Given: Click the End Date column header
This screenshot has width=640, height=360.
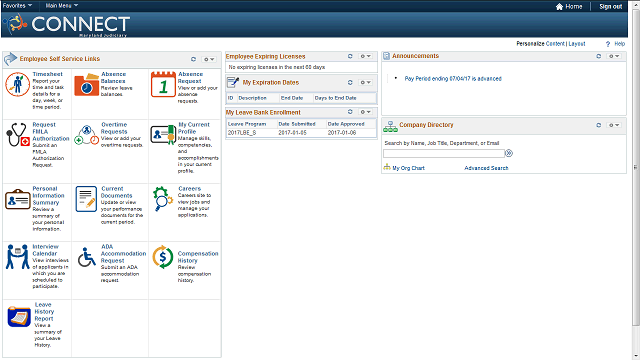Looking at the screenshot, I should (292, 98).
